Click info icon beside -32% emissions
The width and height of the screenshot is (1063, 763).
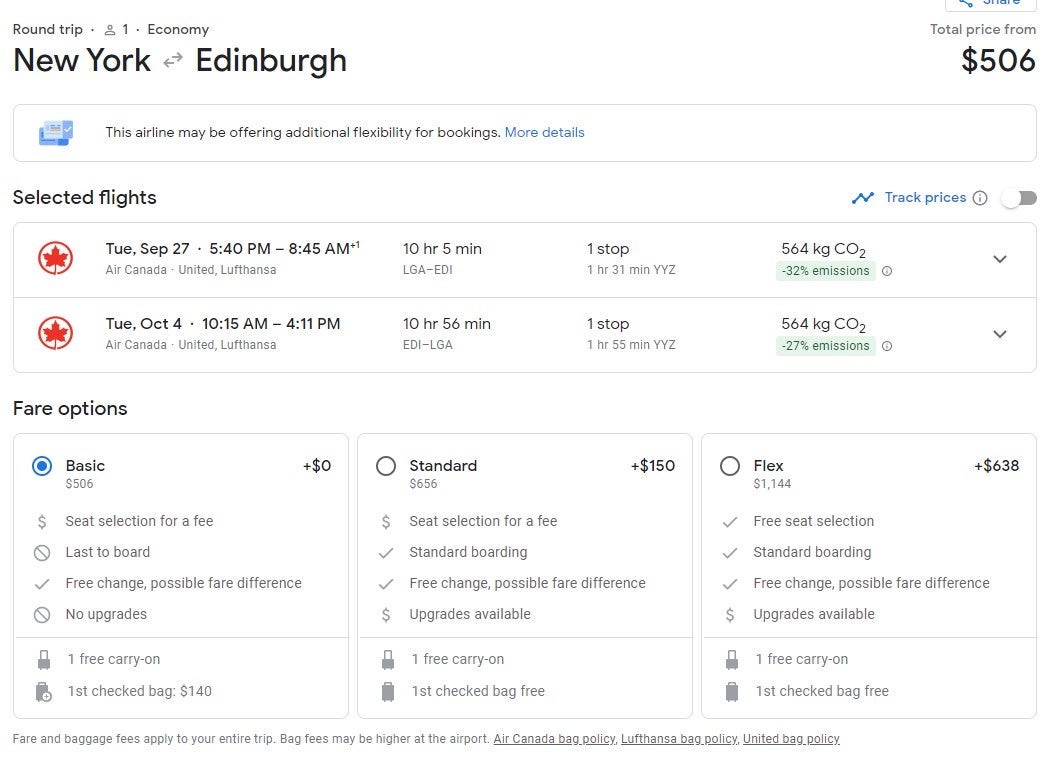tap(887, 271)
